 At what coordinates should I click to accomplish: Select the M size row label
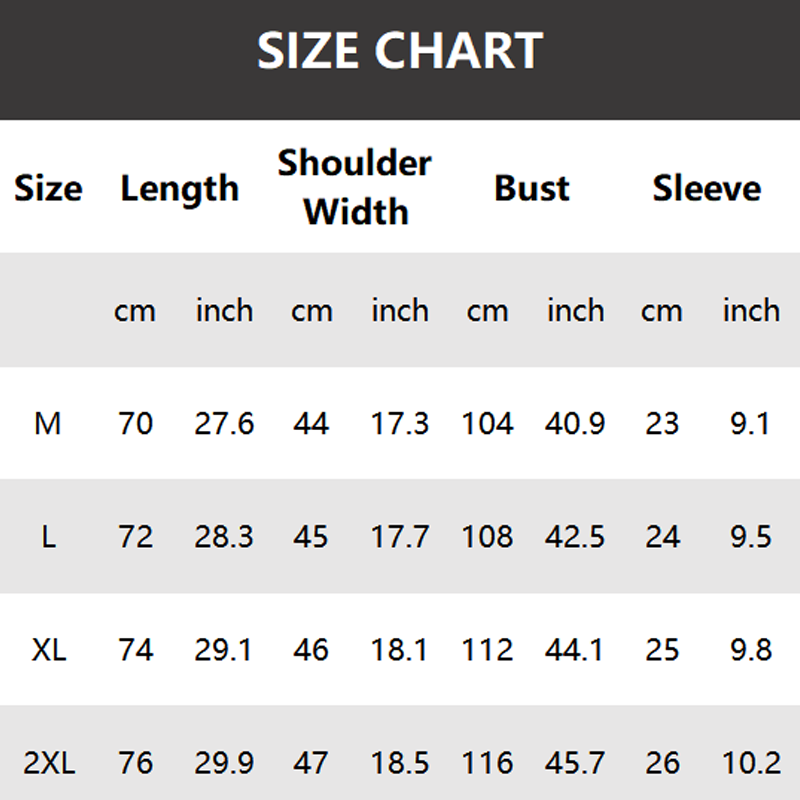(x=48, y=424)
